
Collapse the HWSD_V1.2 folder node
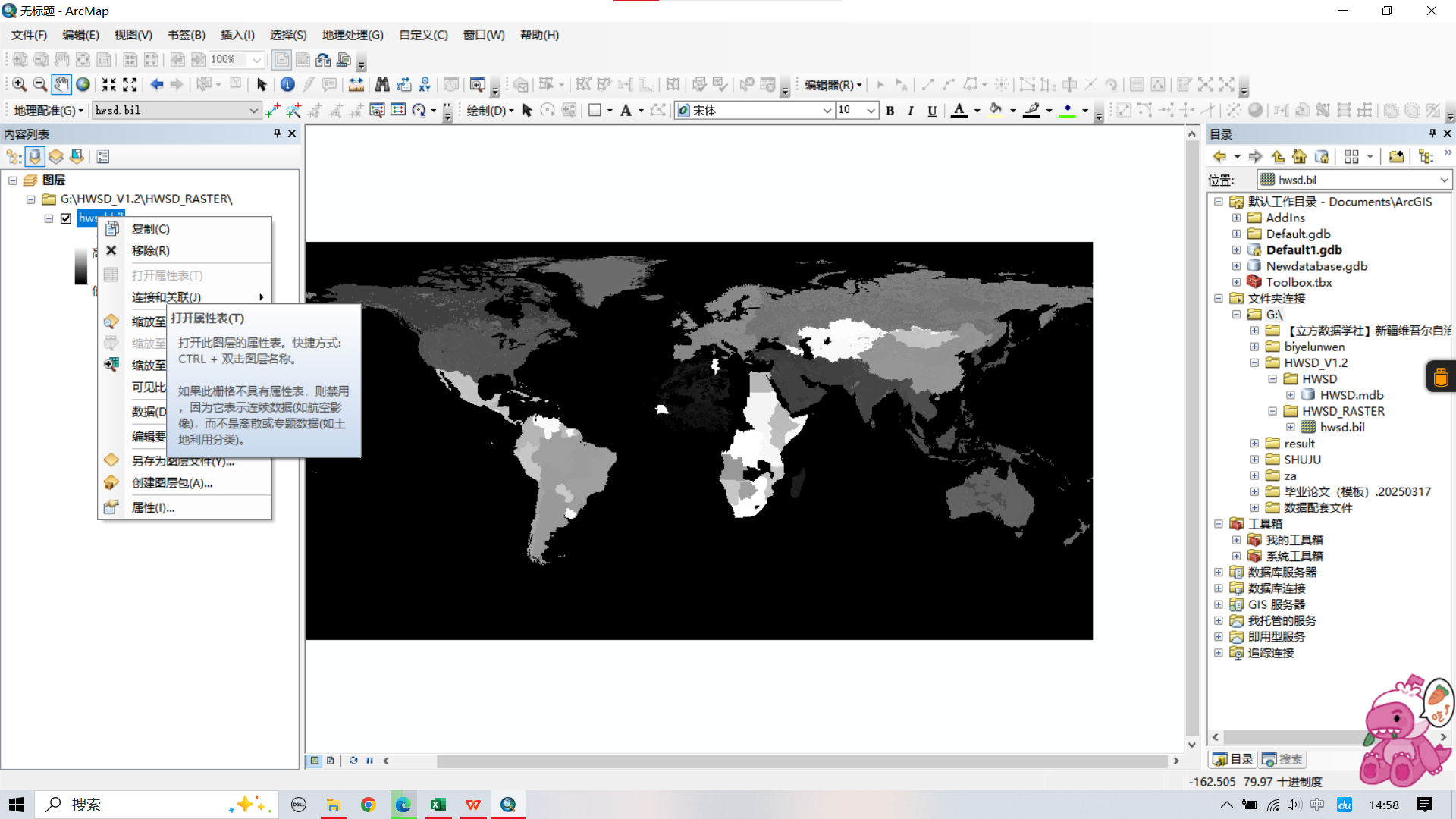tap(1254, 363)
